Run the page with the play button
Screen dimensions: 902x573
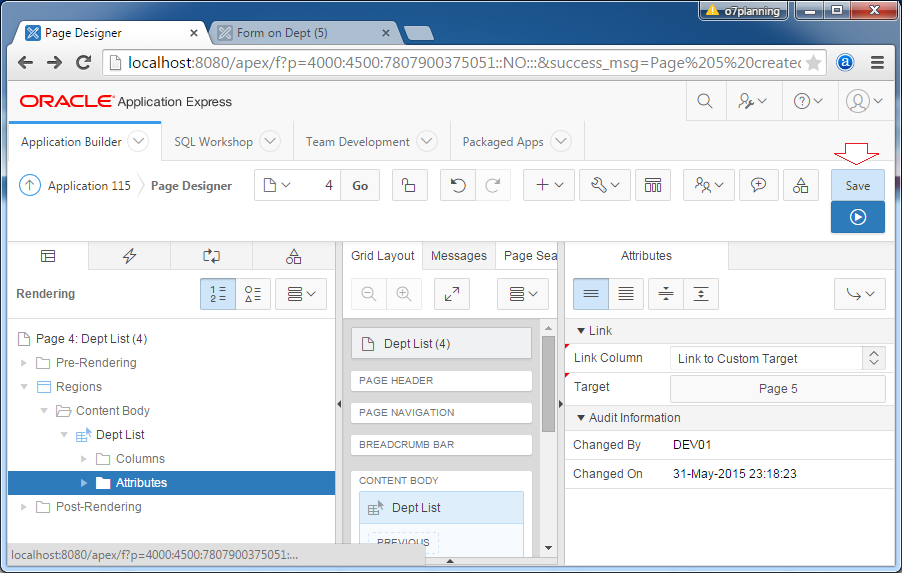[x=857, y=217]
